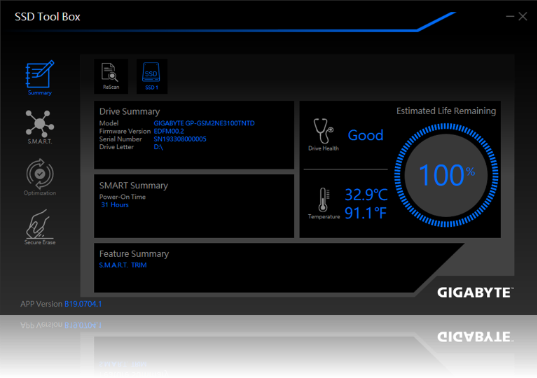
Task: Click the Temperature thermometer icon
Action: 323,200
